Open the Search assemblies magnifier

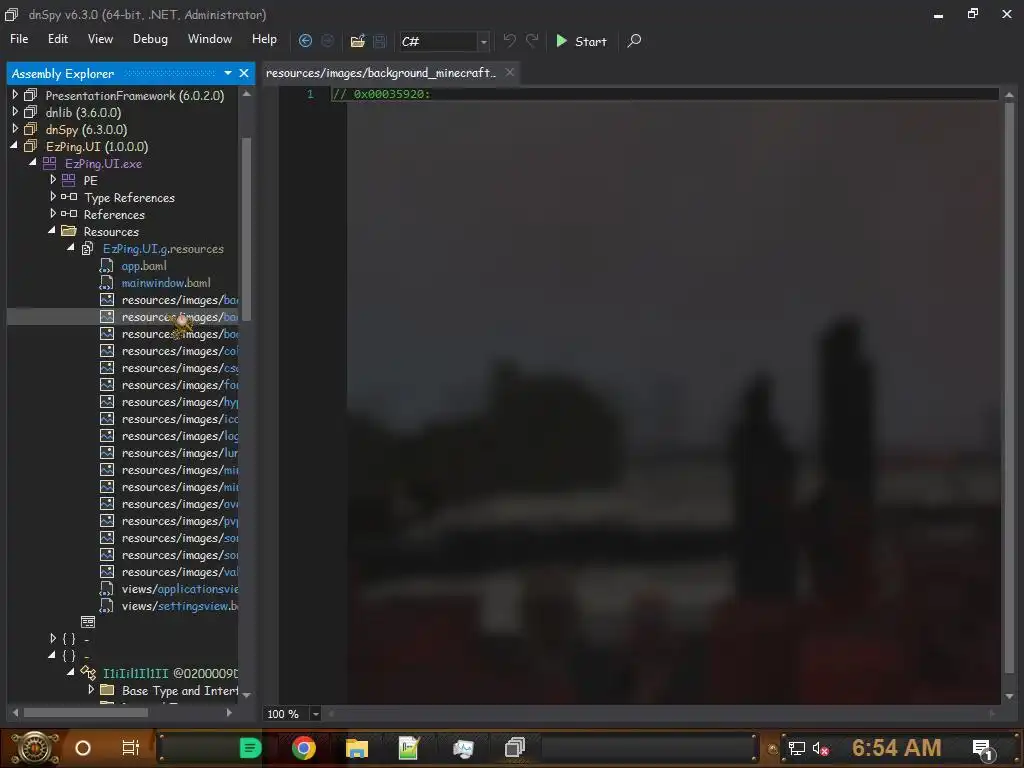[x=634, y=41]
